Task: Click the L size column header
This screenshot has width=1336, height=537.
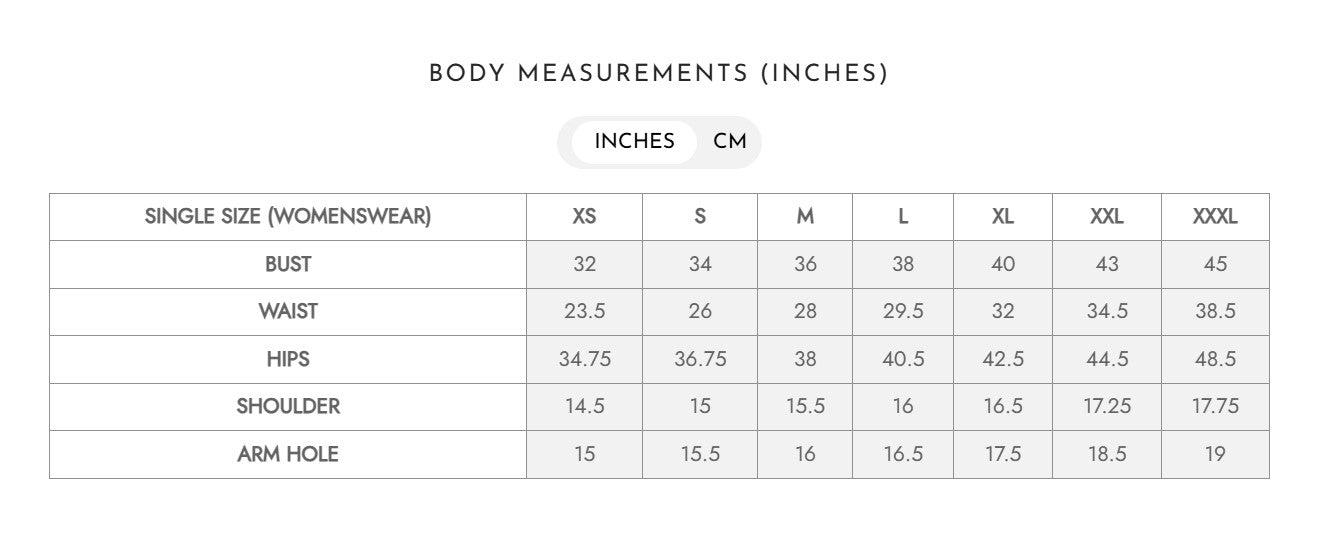Action: 903,217
